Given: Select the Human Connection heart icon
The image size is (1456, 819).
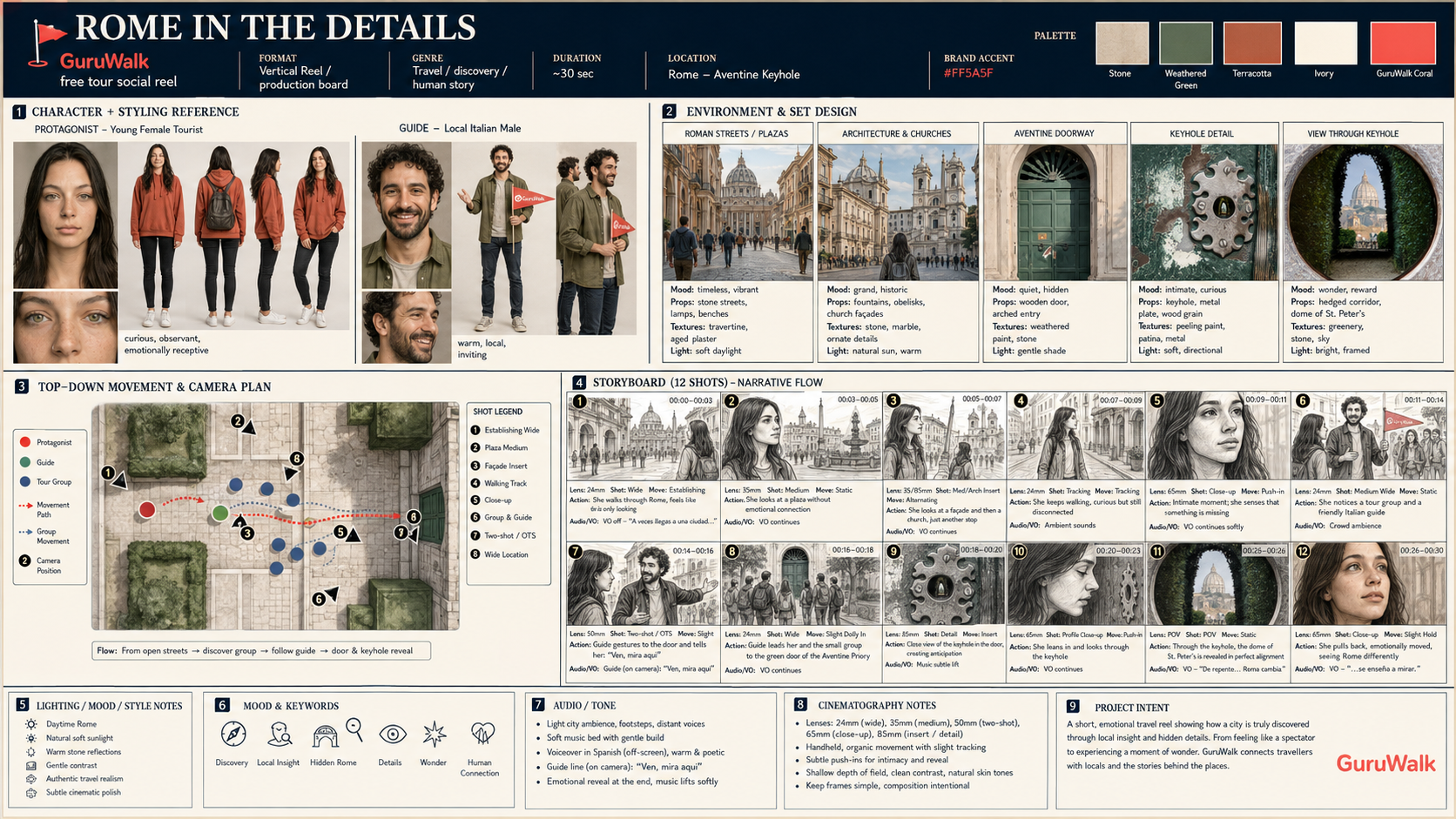Looking at the screenshot, I should coord(482,735).
